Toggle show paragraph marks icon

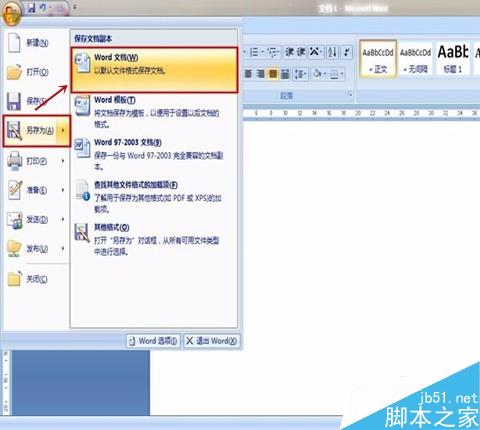tap(347, 52)
